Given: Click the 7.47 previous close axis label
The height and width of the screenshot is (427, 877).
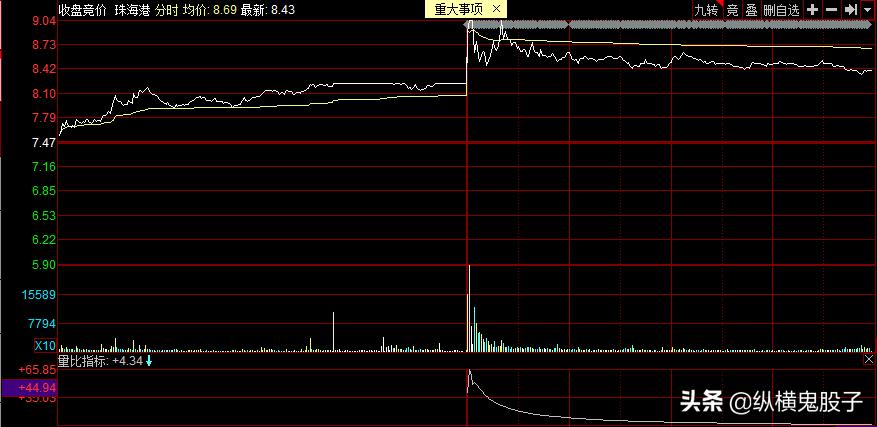Looking at the screenshot, I should click(x=45, y=143).
